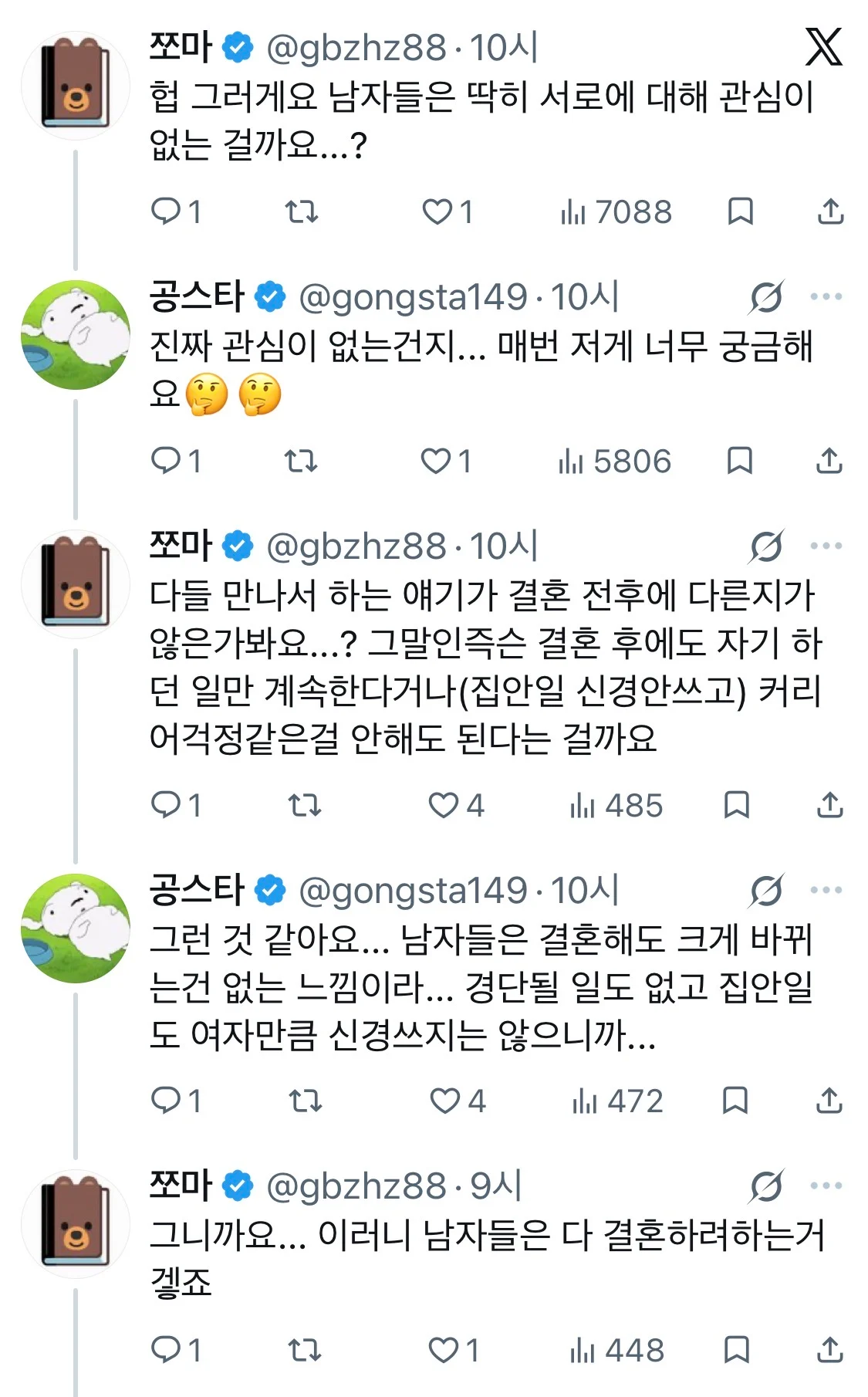Repost the tweet with 5806 views

pos(301,461)
